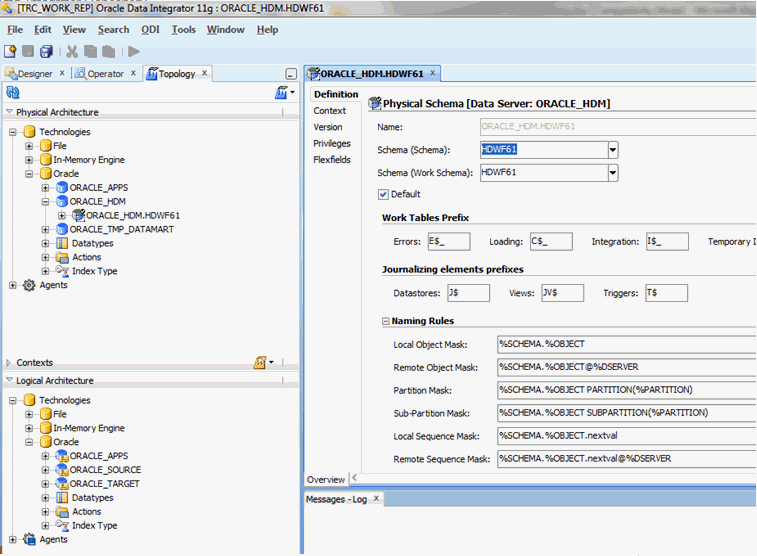Viewport: 757px width, 556px height.
Task: Click the New toolbar icon
Action: pyautogui.click(x=11, y=51)
